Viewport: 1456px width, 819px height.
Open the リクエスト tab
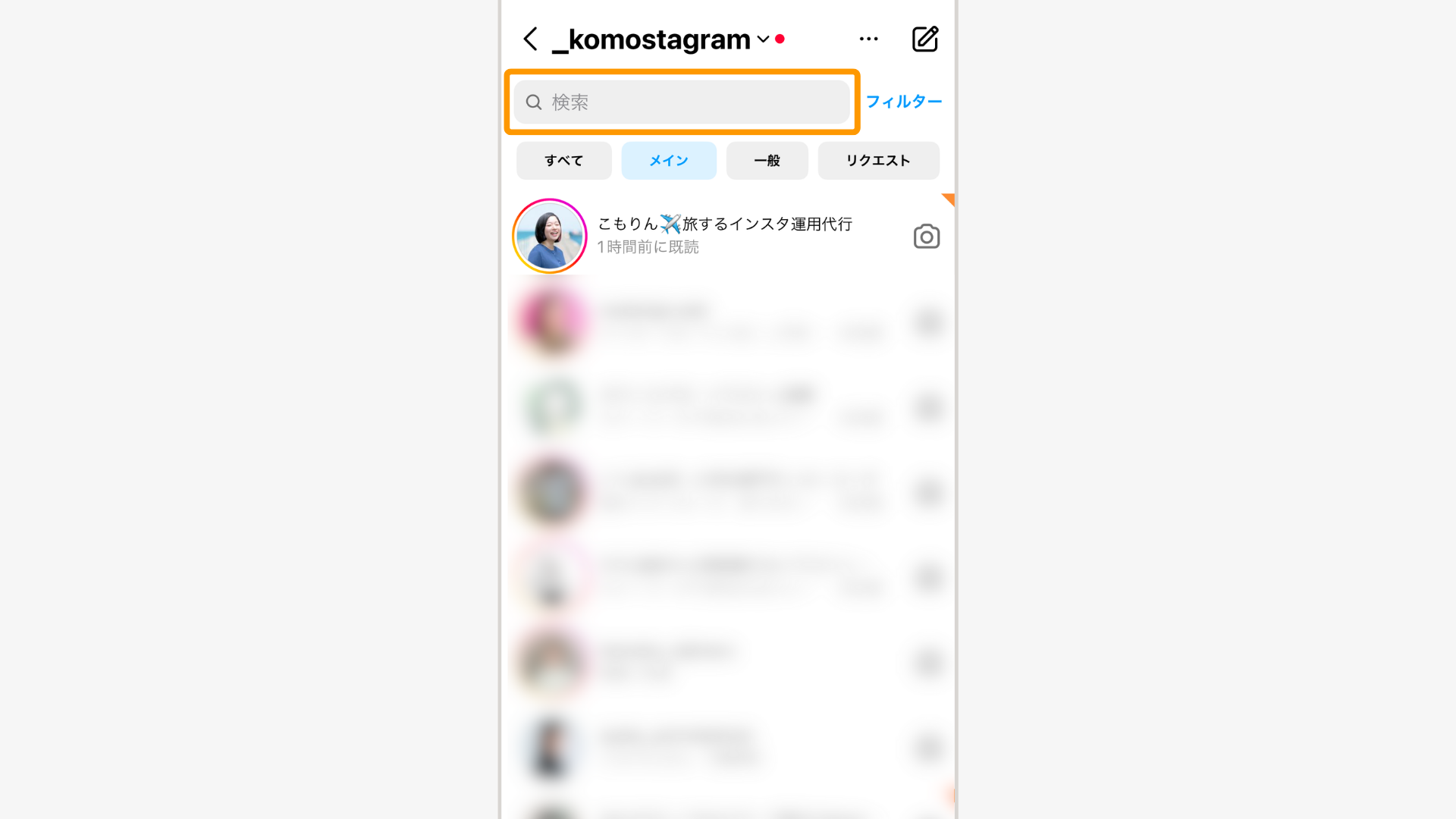[878, 161]
